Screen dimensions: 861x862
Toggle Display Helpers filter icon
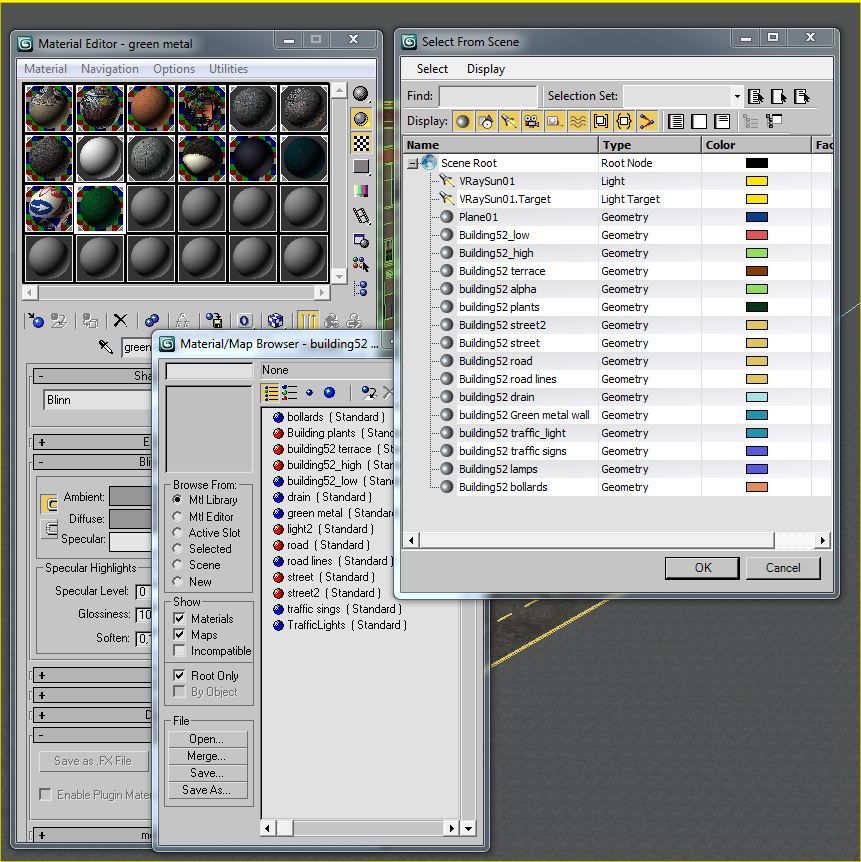pos(554,121)
